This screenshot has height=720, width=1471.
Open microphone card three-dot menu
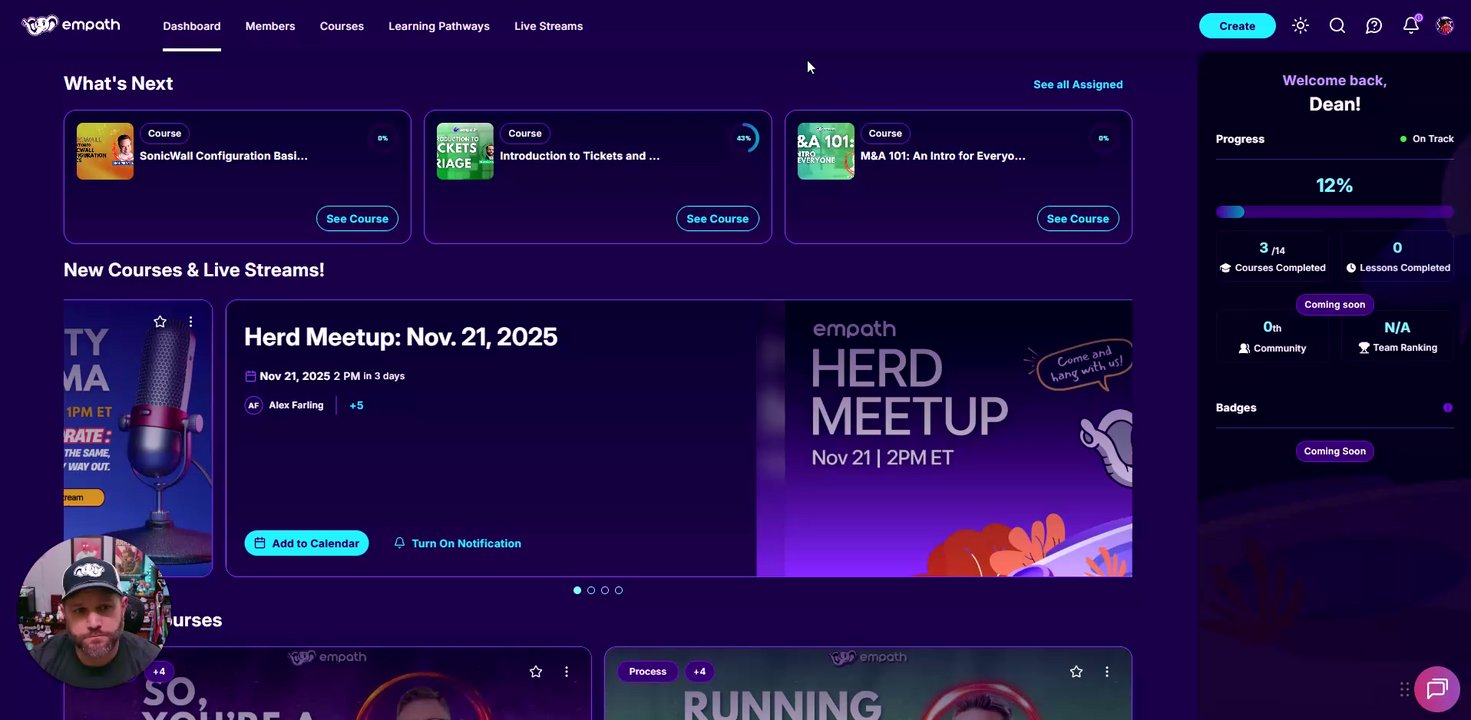tap(190, 321)
